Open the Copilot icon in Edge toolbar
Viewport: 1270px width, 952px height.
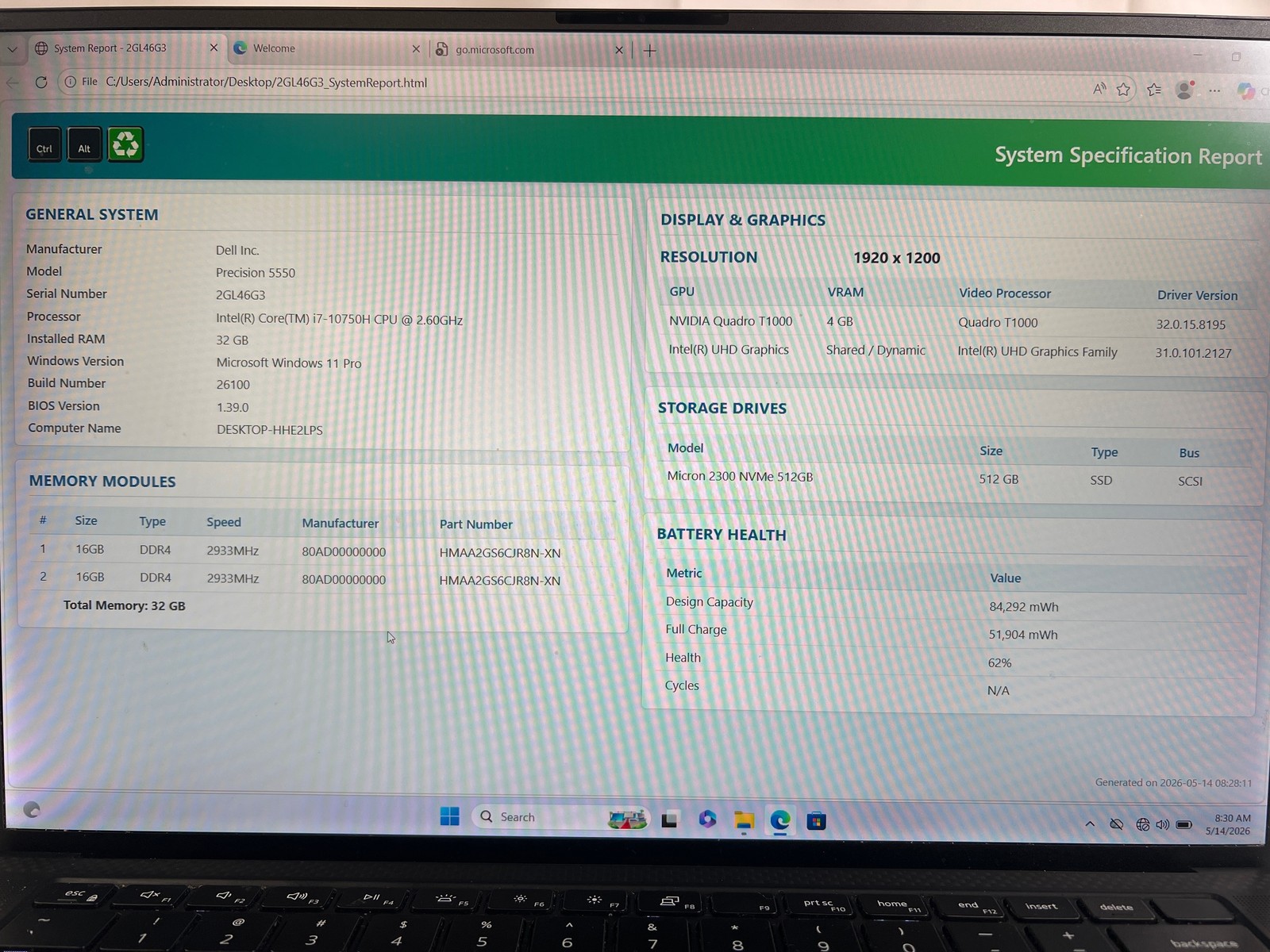click(x=1245, y=91)
